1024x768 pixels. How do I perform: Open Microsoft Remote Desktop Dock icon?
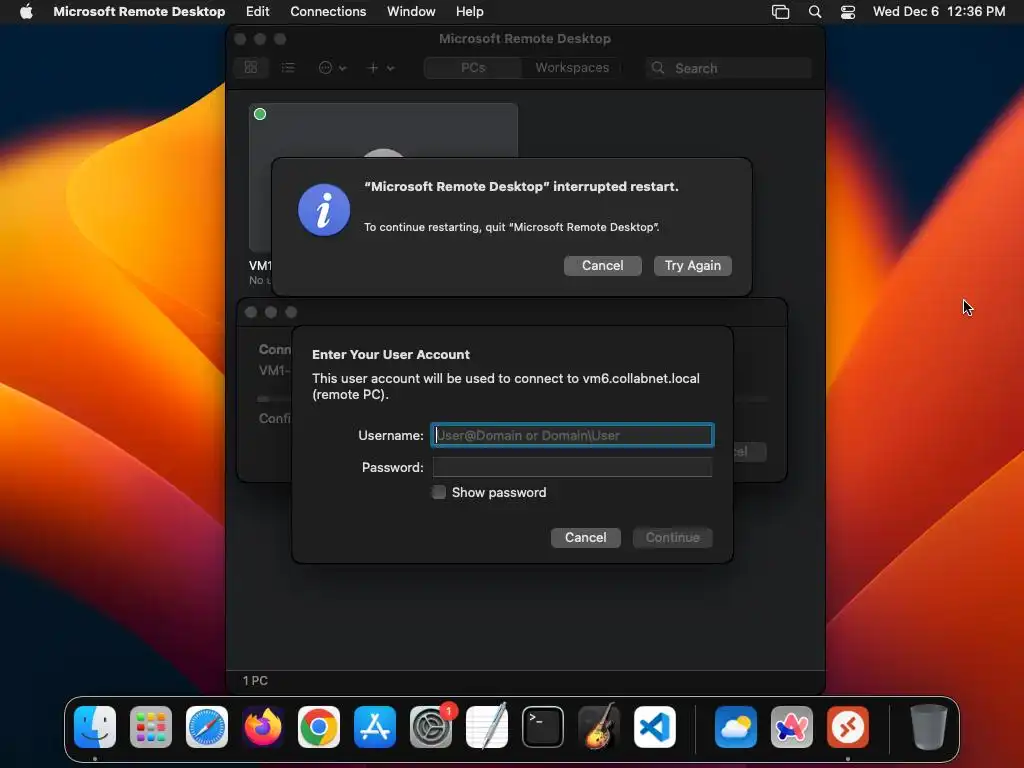click(848, 726)
